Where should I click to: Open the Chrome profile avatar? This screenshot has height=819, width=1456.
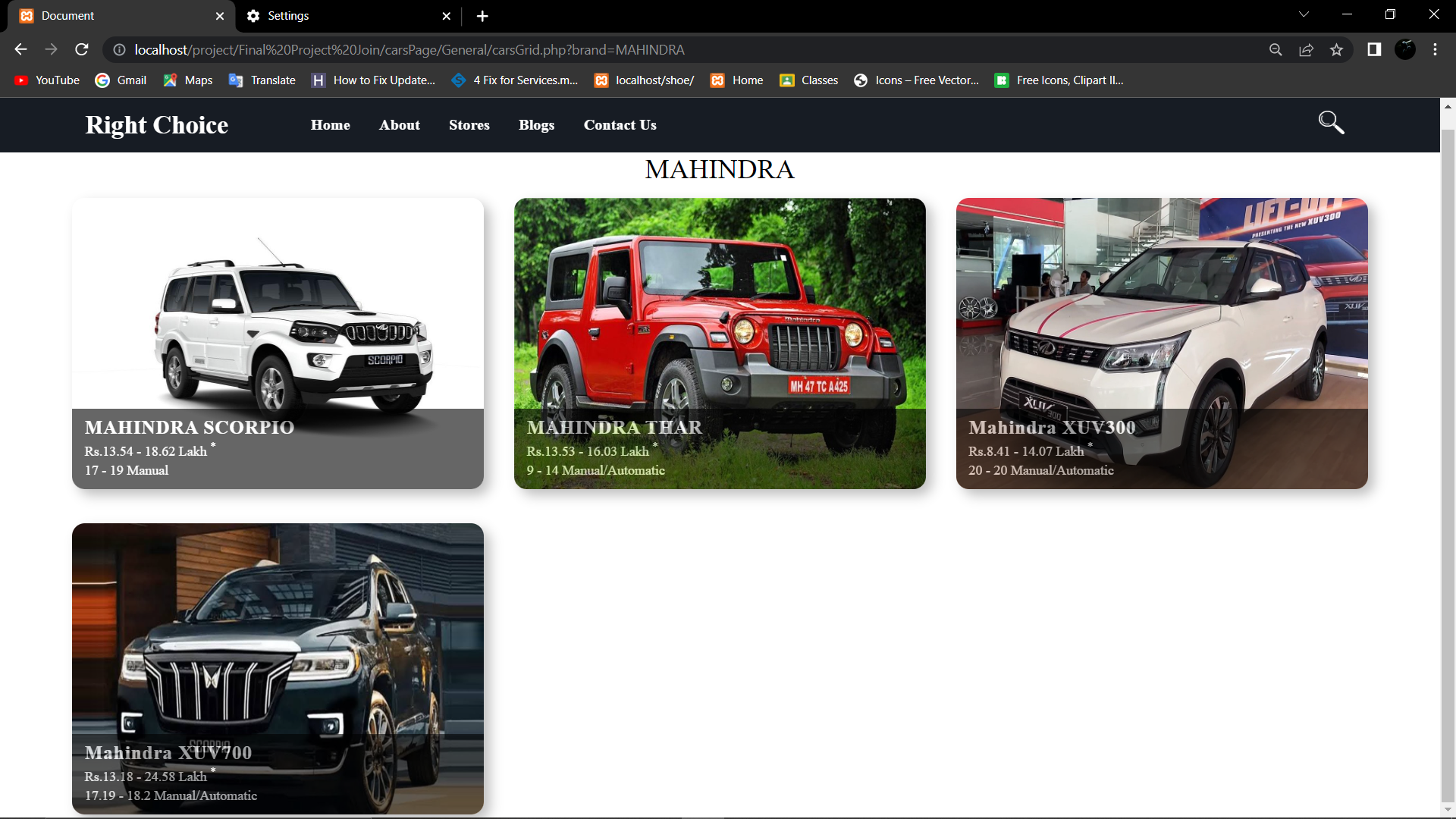click(1405, 49)
